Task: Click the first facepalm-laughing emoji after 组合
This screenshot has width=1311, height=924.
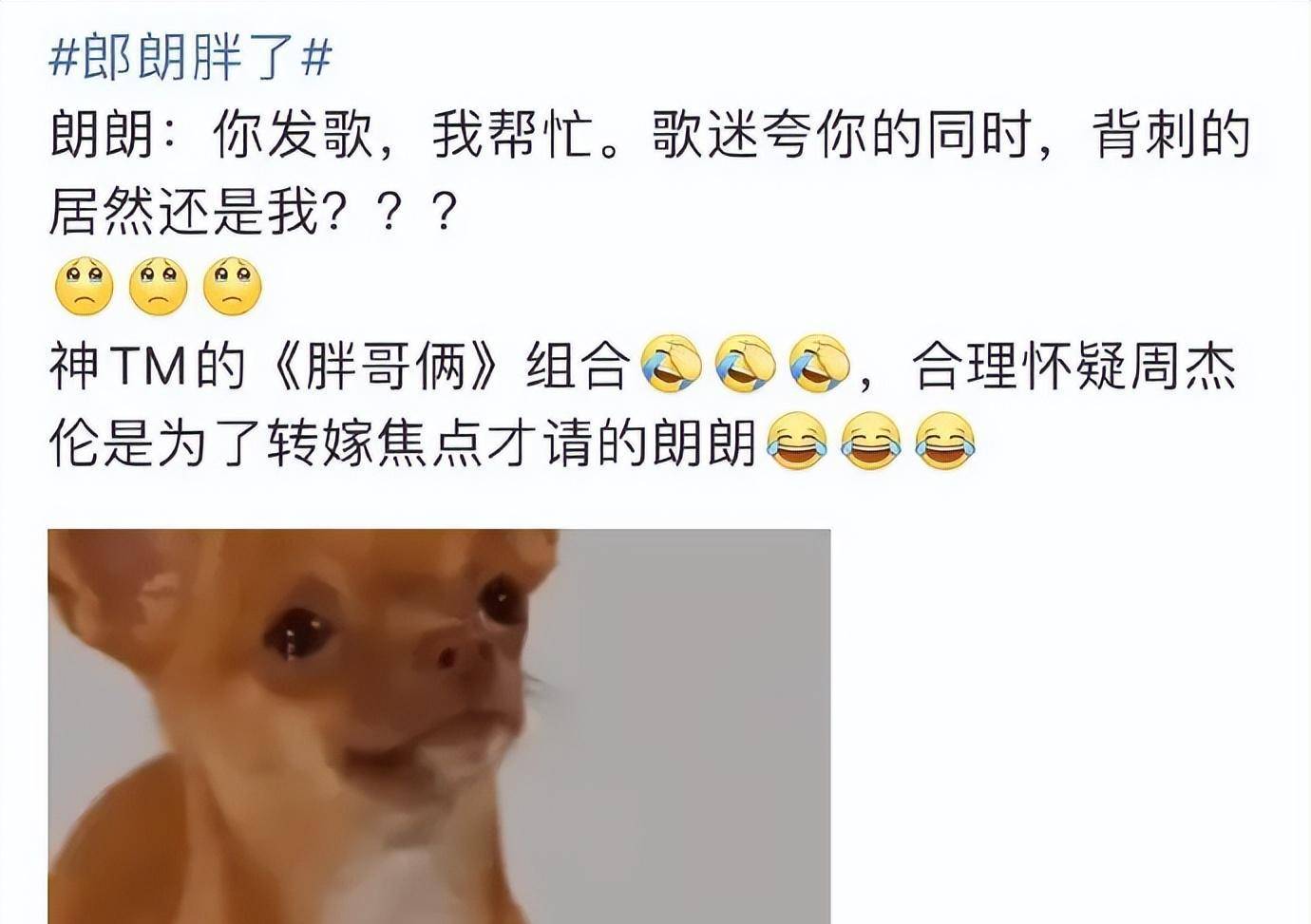Action: pyautogui.click(x=672, y=365)
